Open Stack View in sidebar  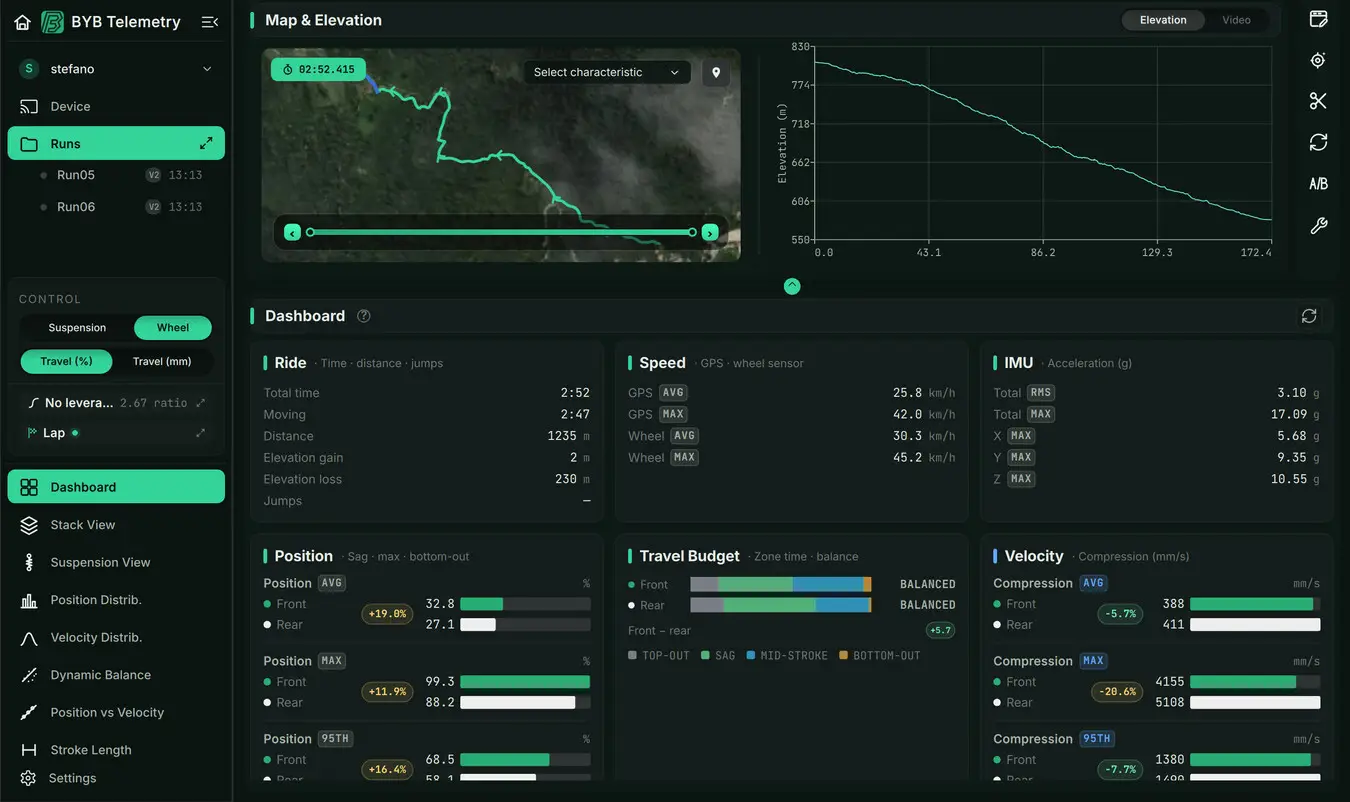pyautogui.click(x=116, y=525)
